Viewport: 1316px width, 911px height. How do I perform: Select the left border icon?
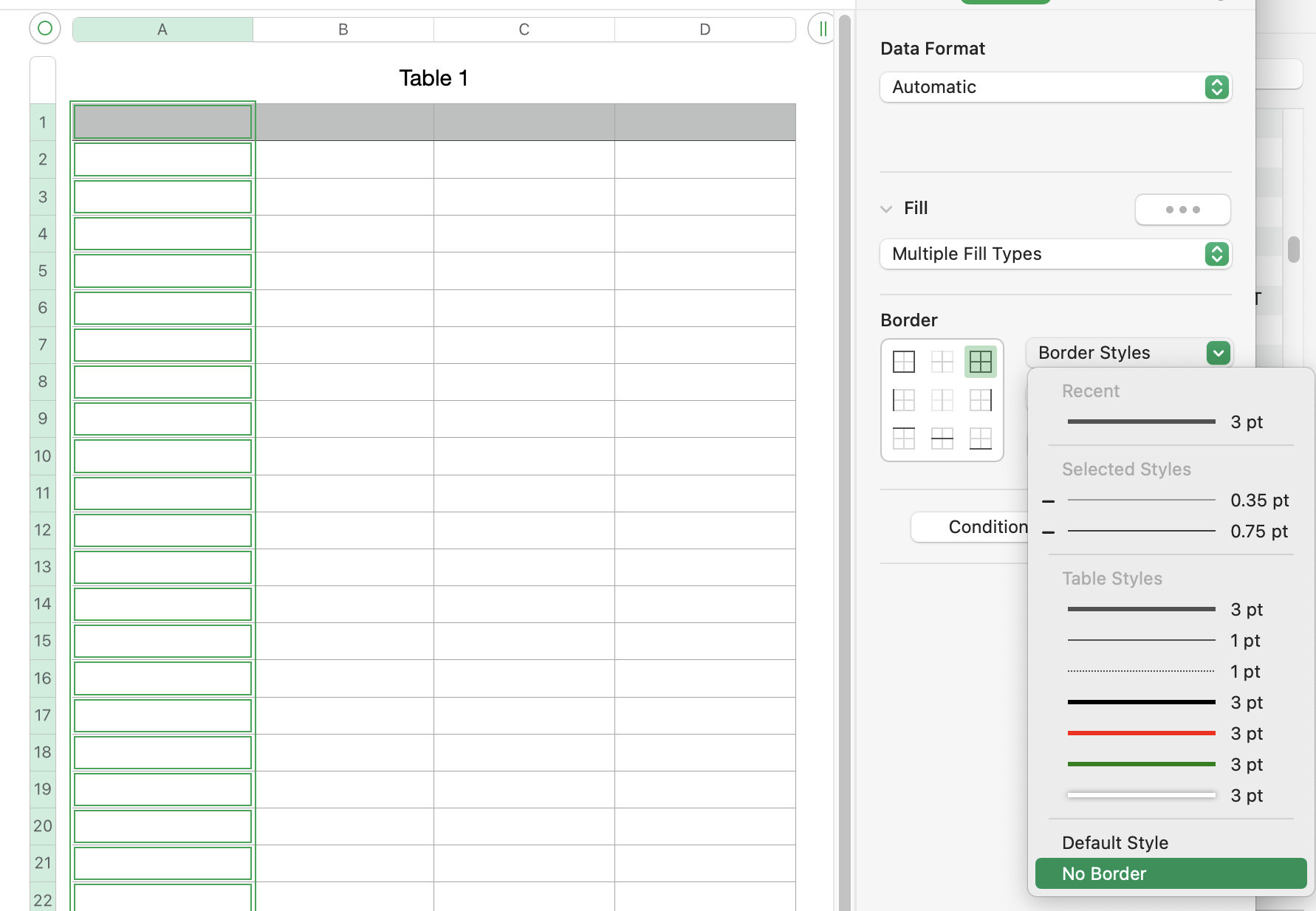[904, 400]
